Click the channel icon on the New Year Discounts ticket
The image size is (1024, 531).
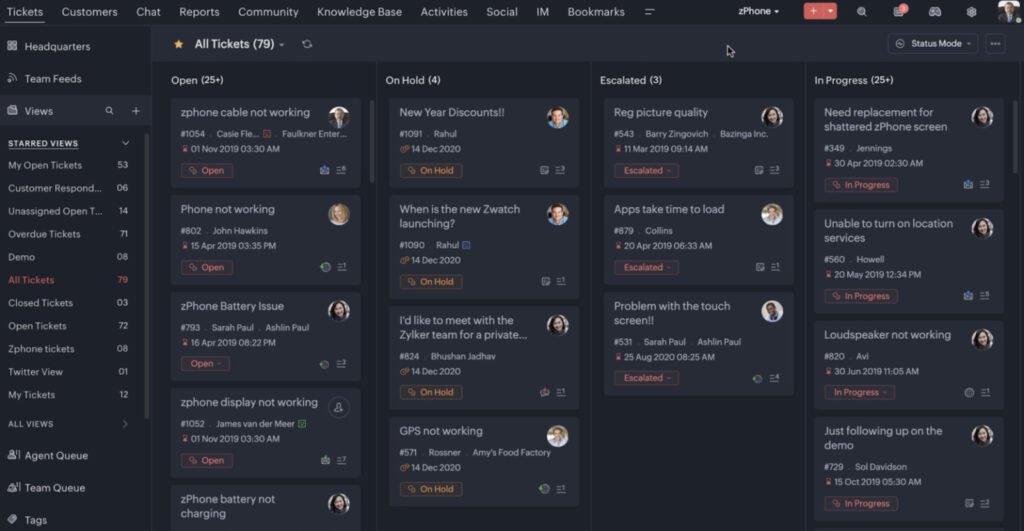coord(545,170)
